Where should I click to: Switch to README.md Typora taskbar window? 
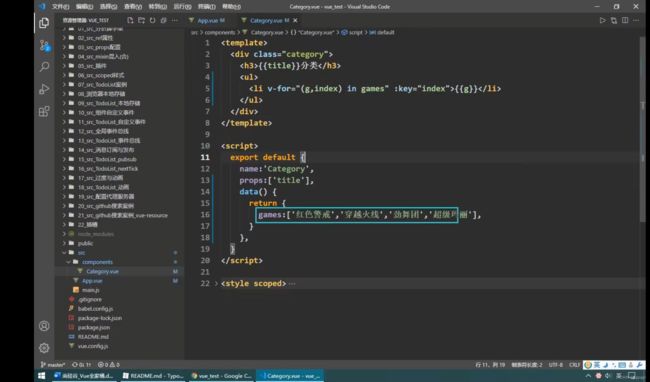click(153, 376)
